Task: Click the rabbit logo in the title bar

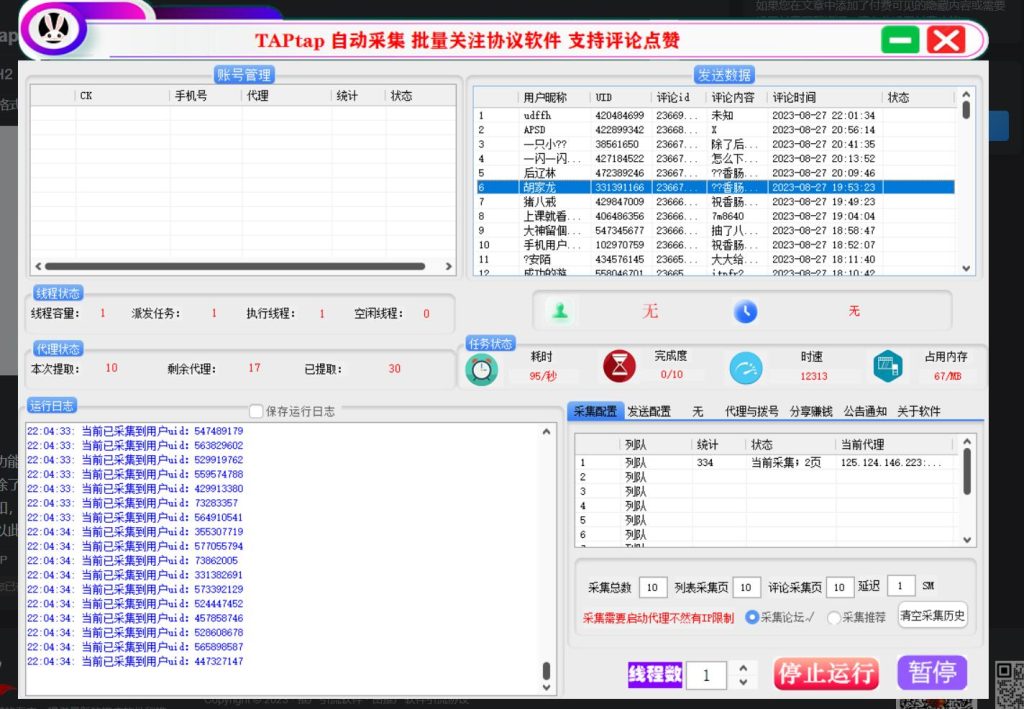Action: click(x=55, y=27)
